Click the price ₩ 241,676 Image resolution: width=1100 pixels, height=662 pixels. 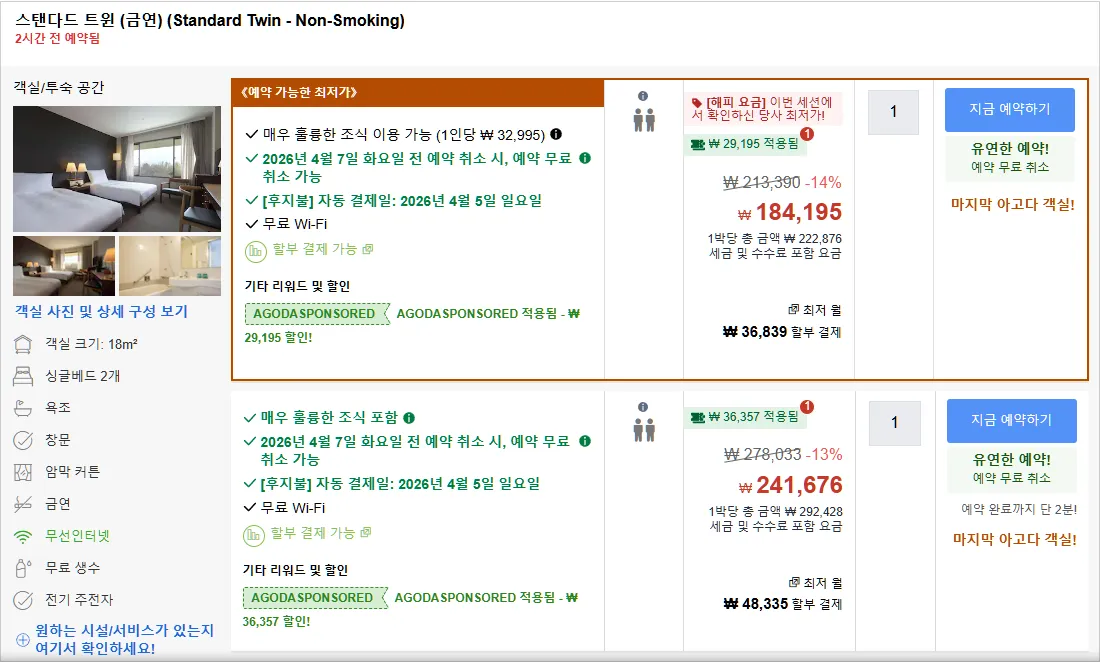pyautogui.click(x=790, y=485)
